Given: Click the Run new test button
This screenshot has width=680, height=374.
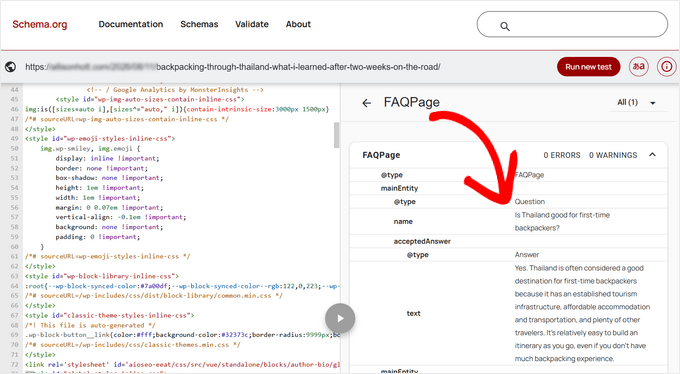Looking at the screenshot, I should point(588,67).
